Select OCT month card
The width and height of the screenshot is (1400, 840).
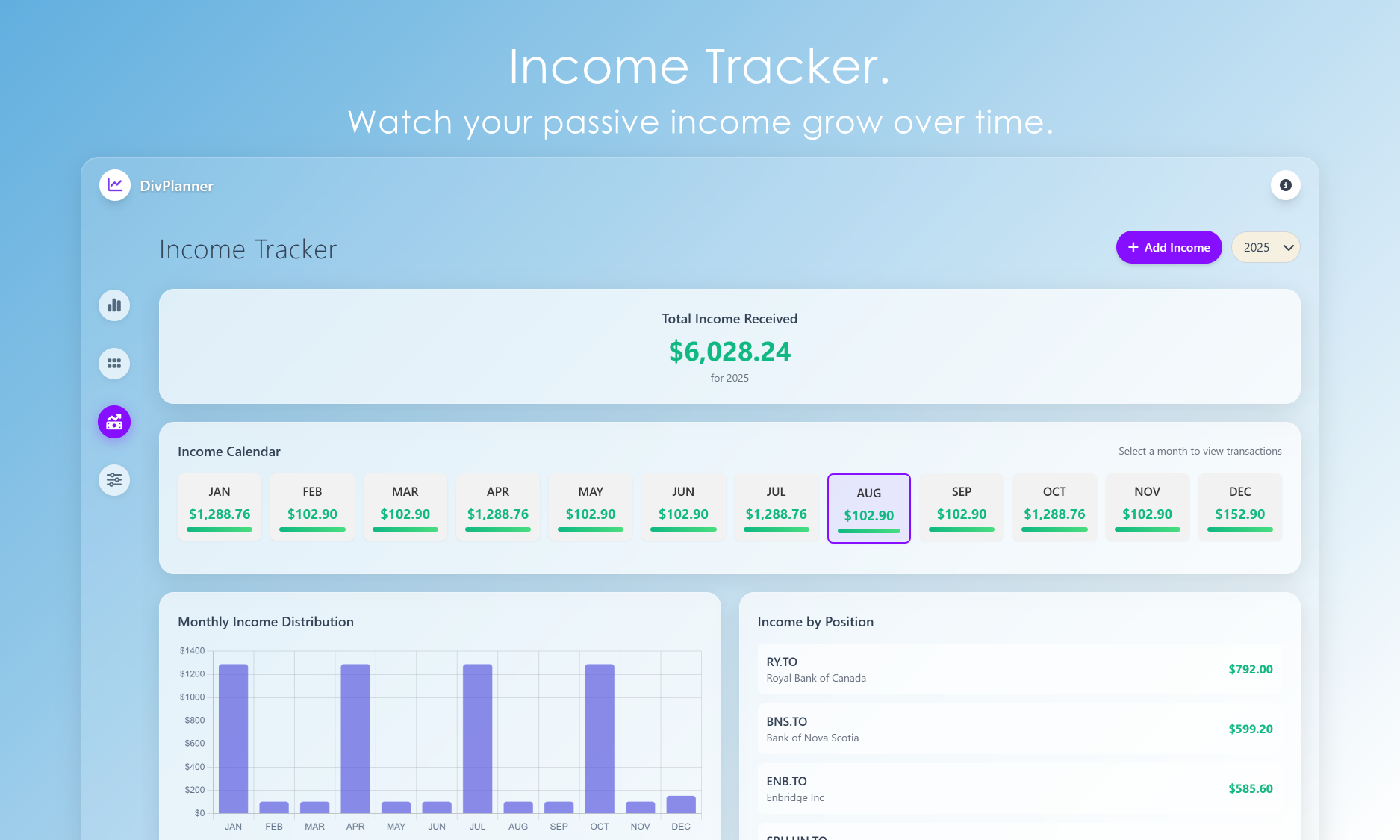click(1054, 507)
